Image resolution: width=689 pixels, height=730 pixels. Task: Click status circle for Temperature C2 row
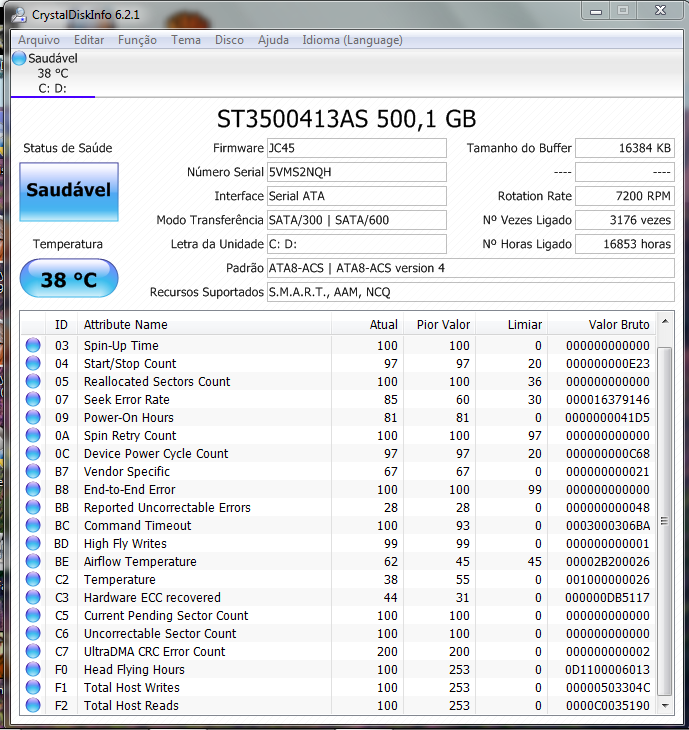pyautogui.click(x=33, y=579)
